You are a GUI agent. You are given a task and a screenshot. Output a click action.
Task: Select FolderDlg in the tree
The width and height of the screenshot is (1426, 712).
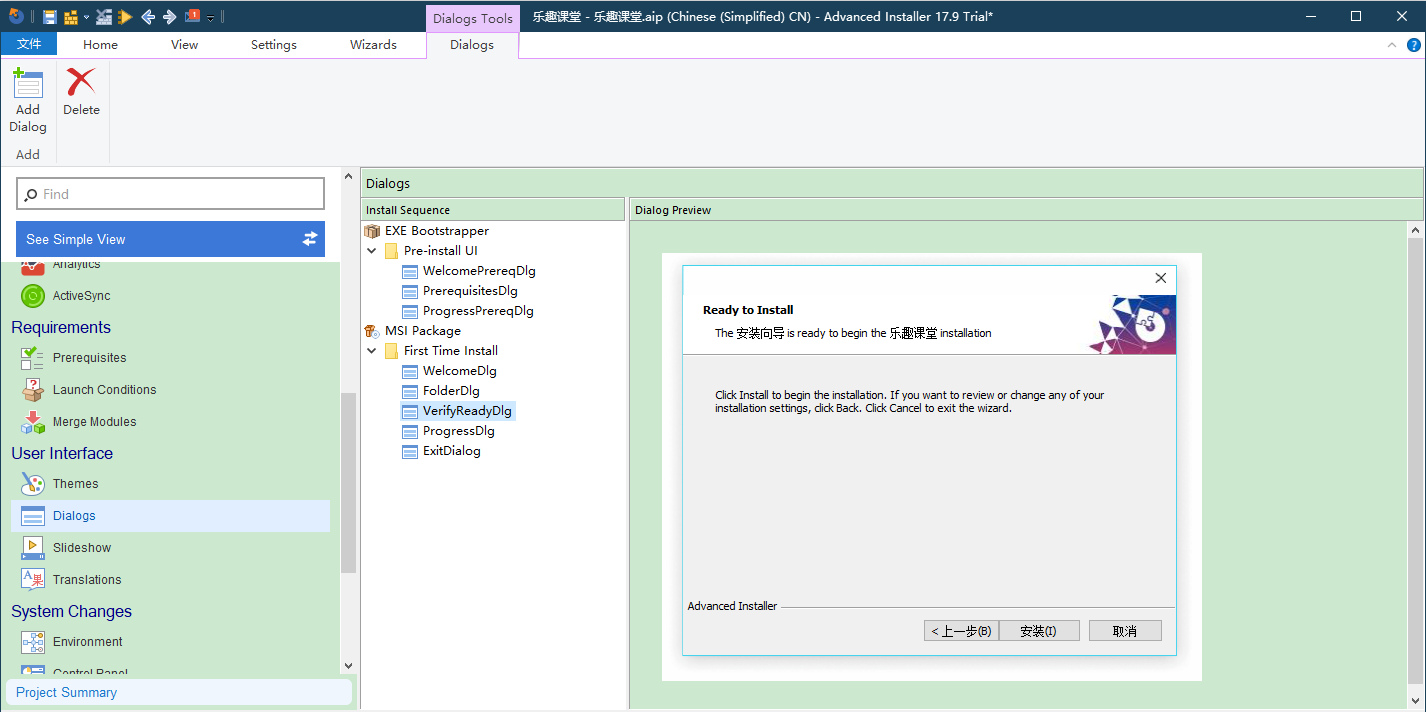(x=451, y=391)
